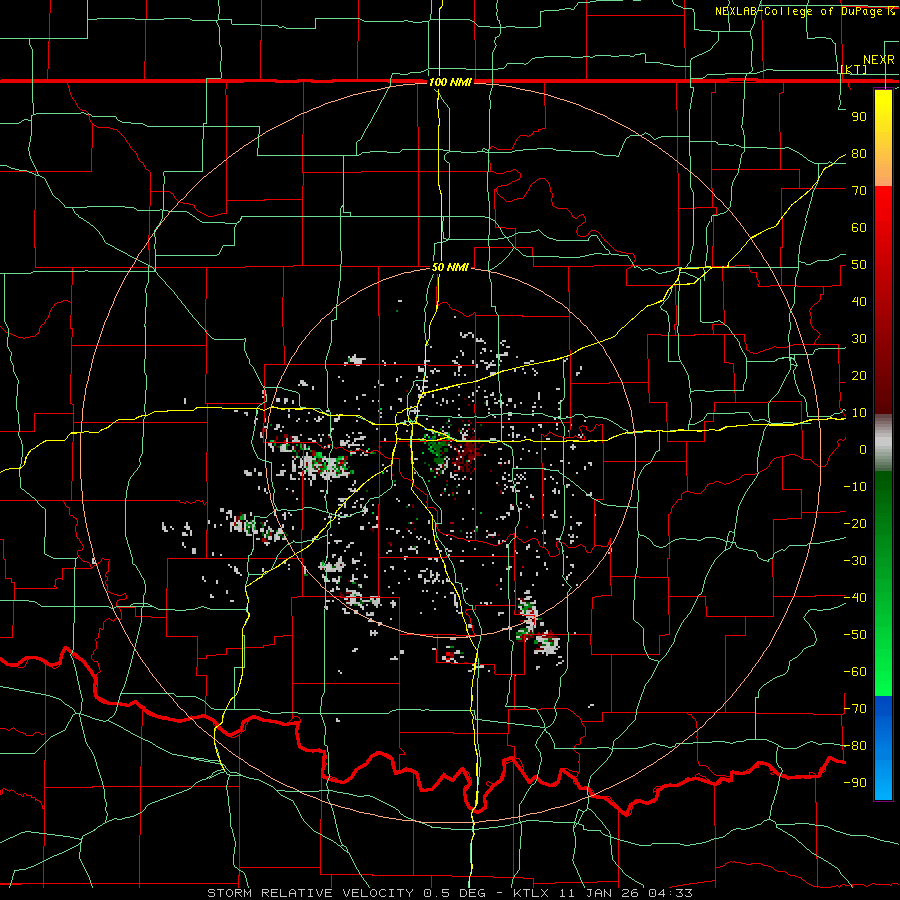Image resolution: width=900 pixels, height=900 pixels.
Task: Click the "-40" velocity scale value
Action: (x=855, y=598)
